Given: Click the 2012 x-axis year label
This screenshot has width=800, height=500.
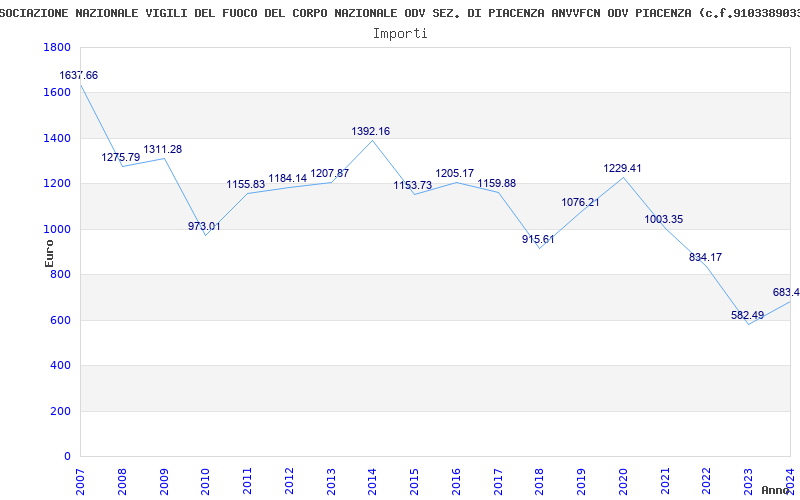Looking at the screenshot, I should tap(289, 482).
